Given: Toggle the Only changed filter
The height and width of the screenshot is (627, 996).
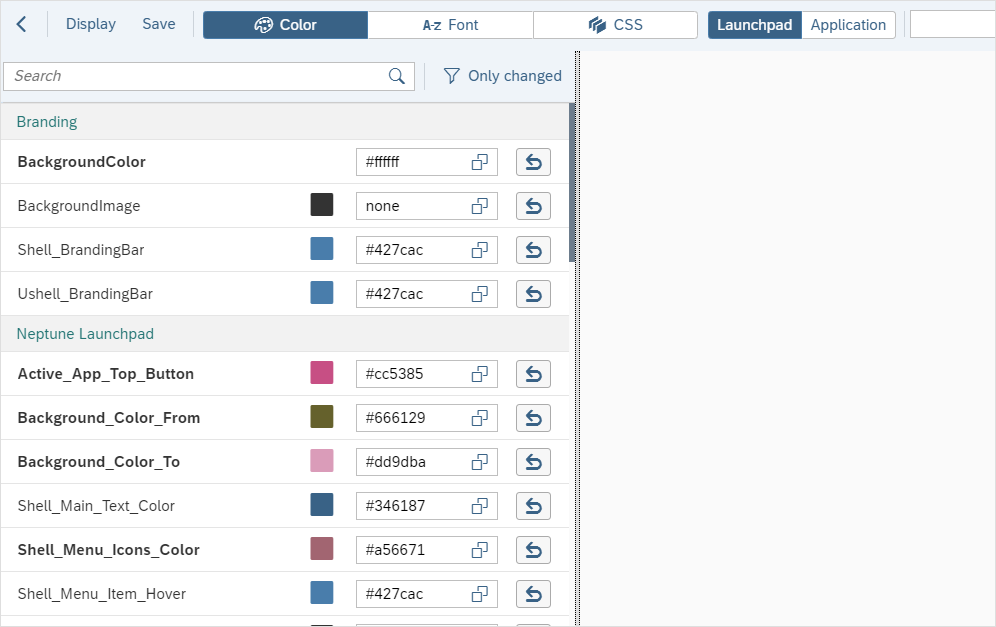Looking at the screenshot, I should 502,76.
